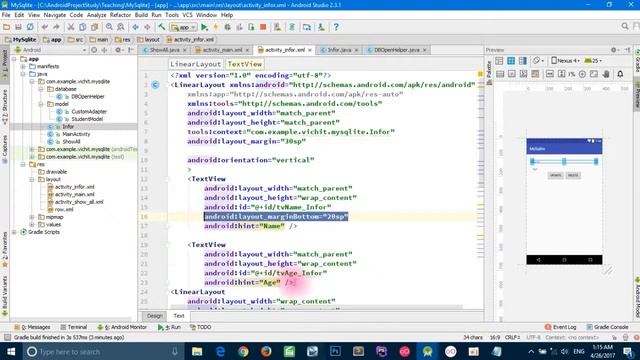Open the Project panel gear settings

point(118,50)
